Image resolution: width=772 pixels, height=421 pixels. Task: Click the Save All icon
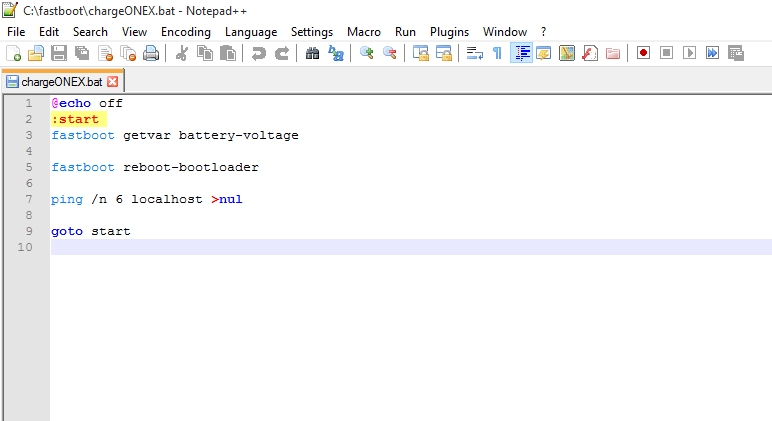click(x=82, y=53)
